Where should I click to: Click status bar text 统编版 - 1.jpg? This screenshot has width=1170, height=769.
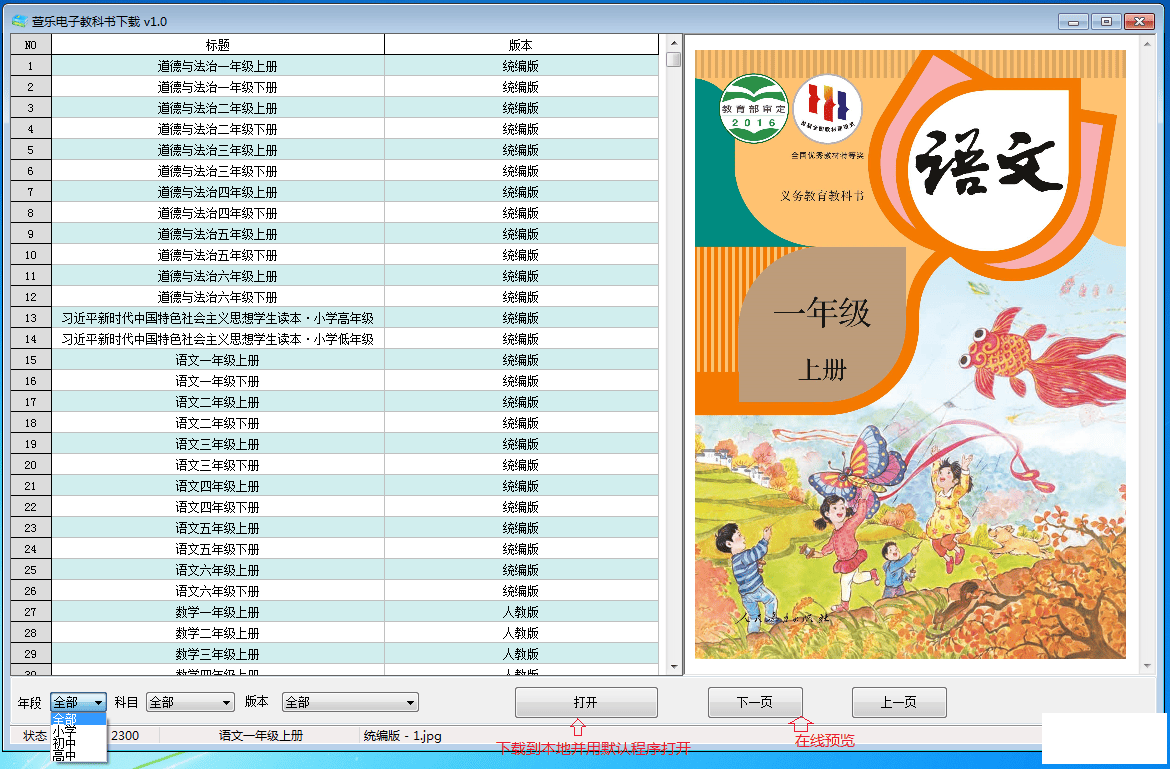coord(403,735)
